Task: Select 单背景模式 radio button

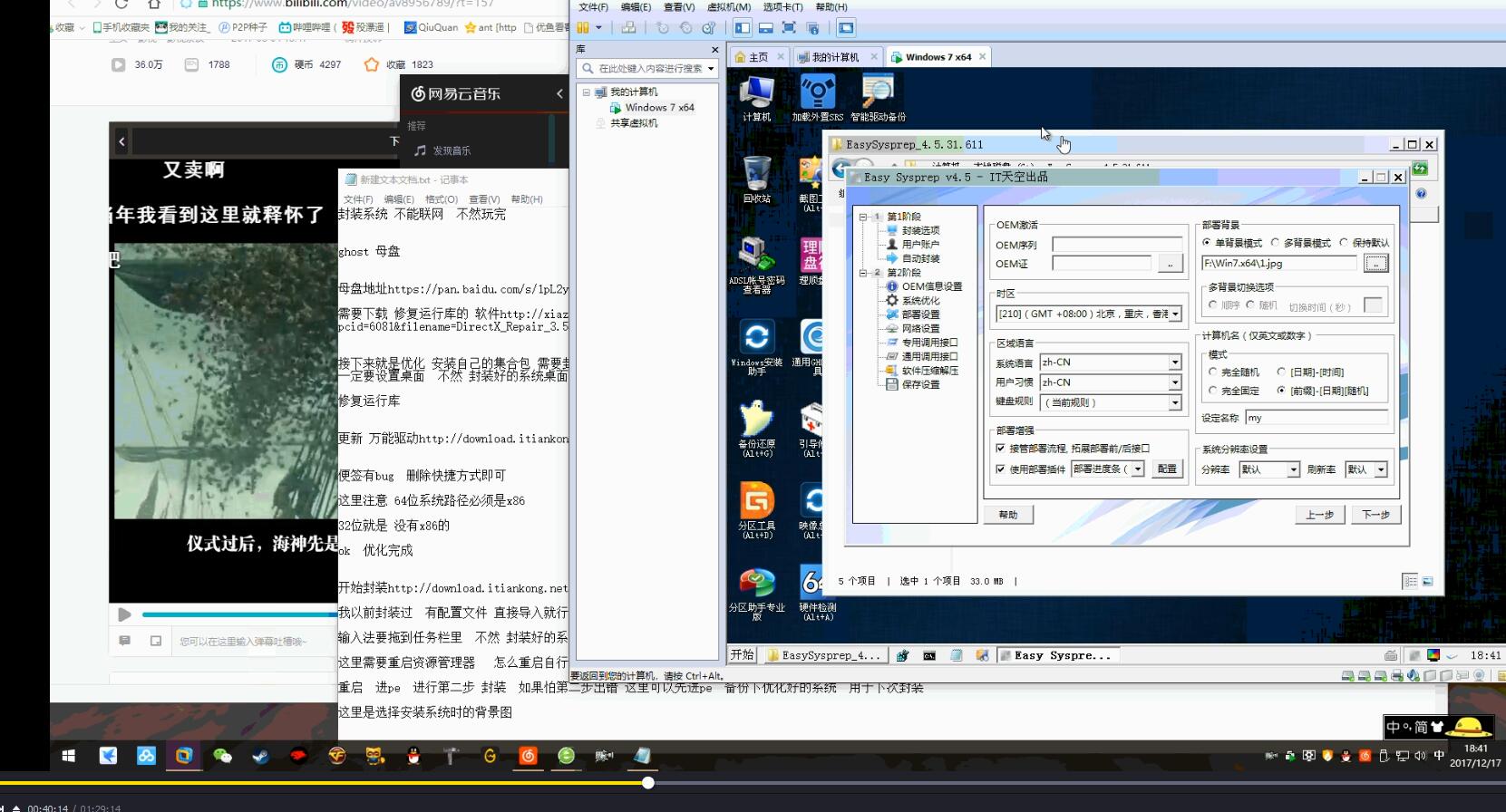Action: (1207, 243)
